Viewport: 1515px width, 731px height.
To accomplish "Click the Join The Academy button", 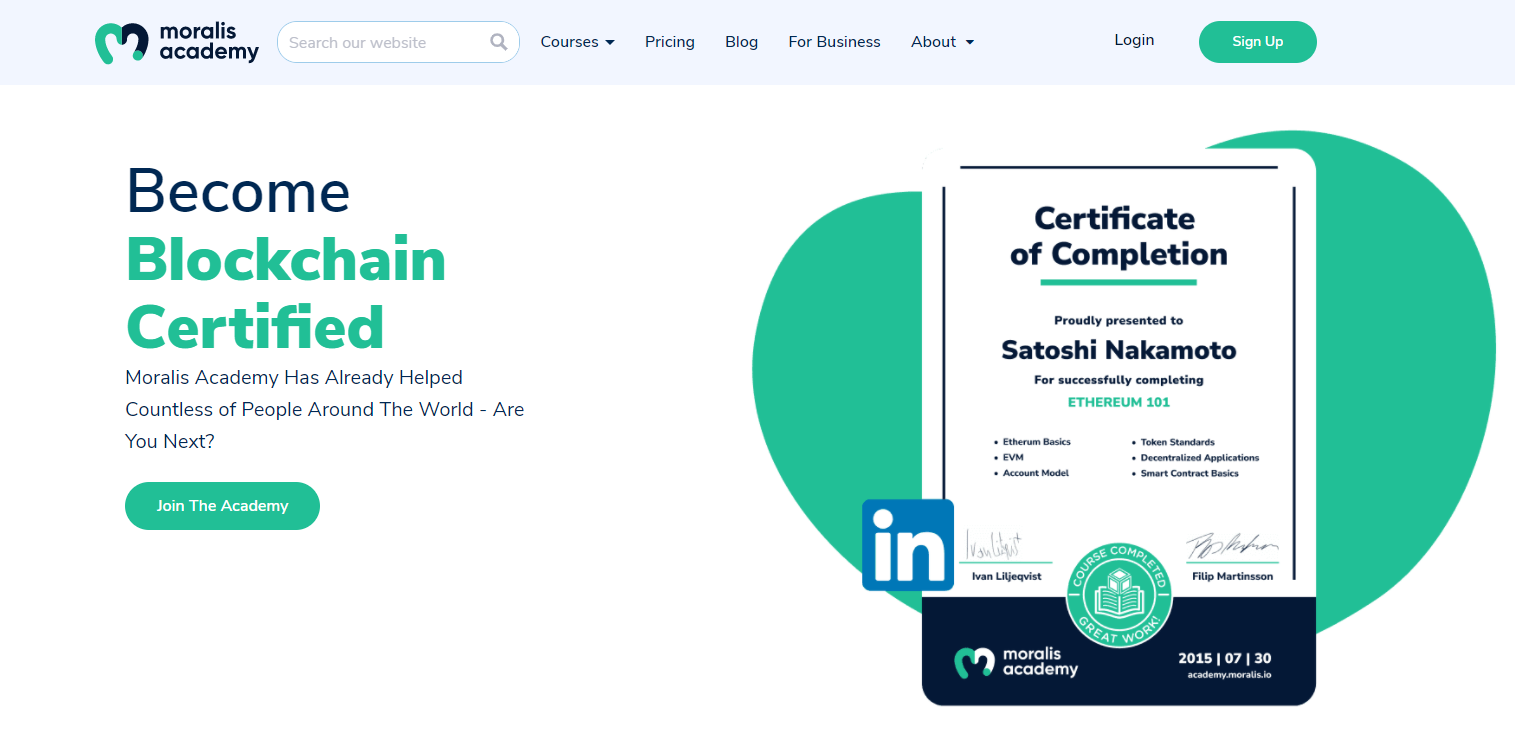I will 222,506.
